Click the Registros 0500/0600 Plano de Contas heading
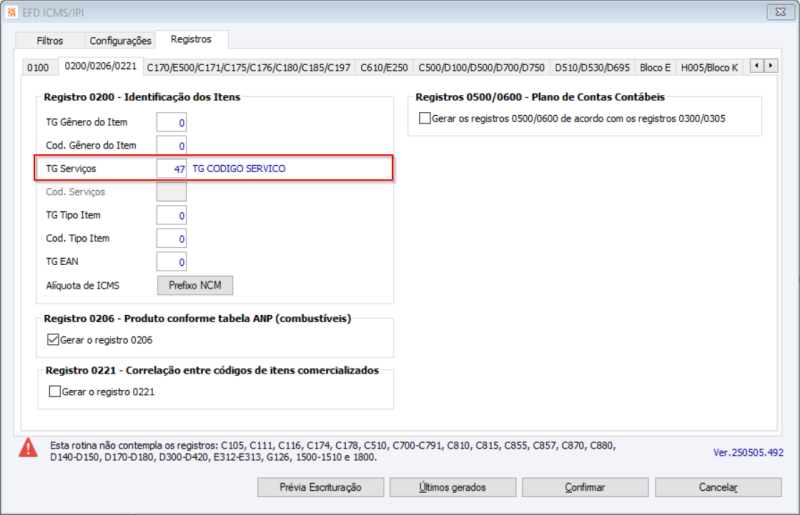Image resolution: width=800 pixels, height=515 pixels. [540, 97]
